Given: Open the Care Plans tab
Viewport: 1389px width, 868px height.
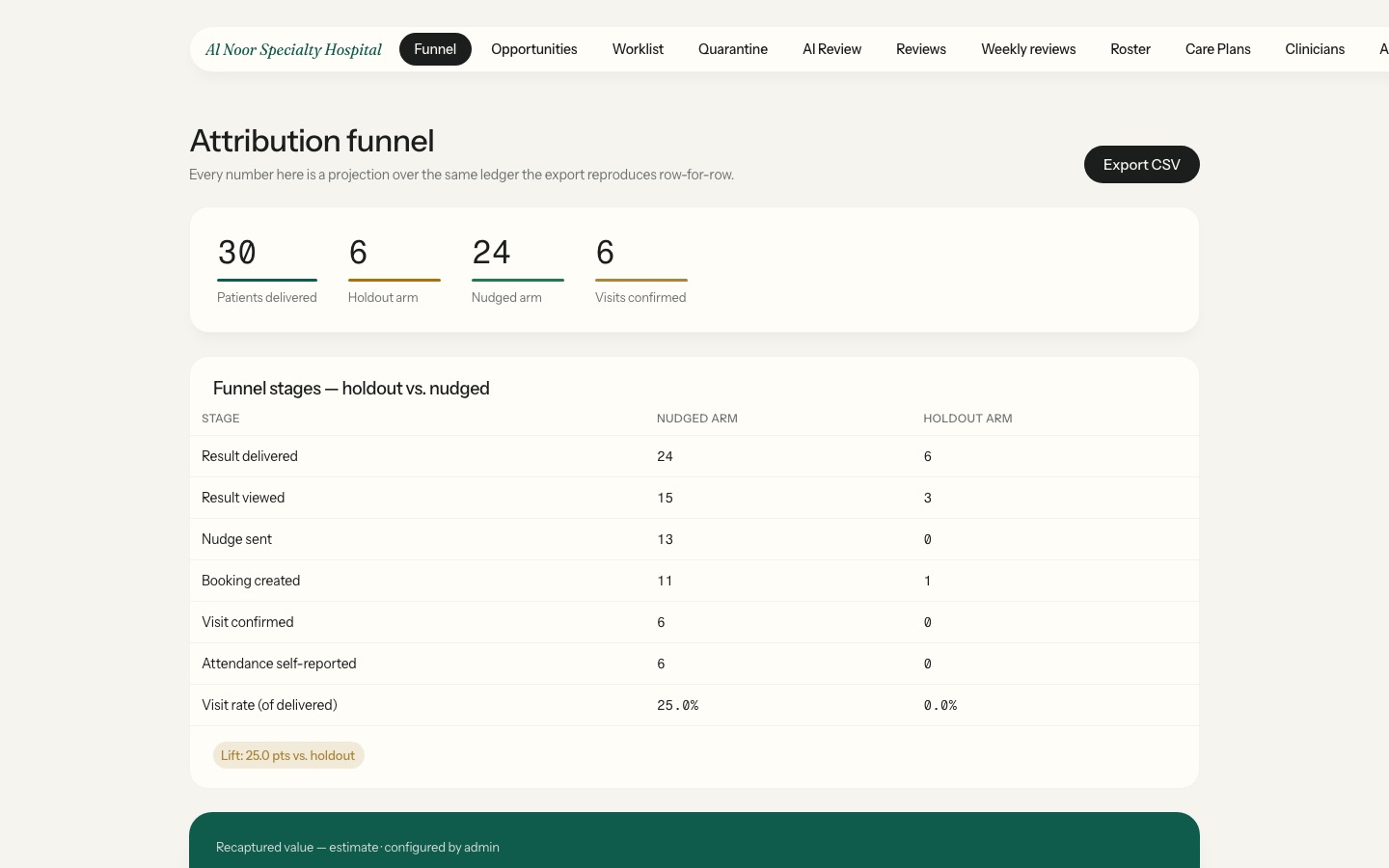Looking at the screenshot, I should point(1217,49).
